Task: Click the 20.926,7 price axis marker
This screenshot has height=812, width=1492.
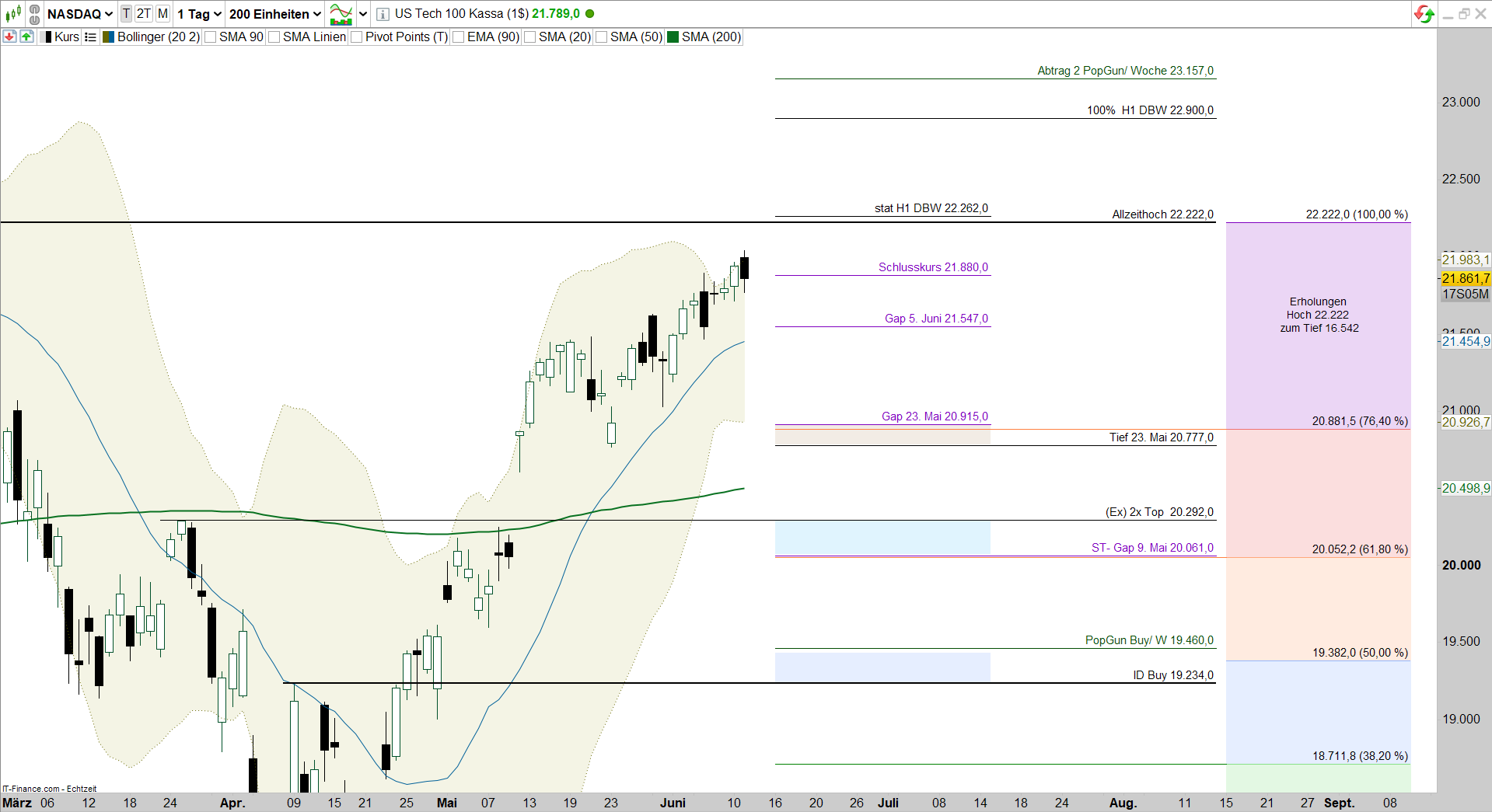Action: point(1466,422)
